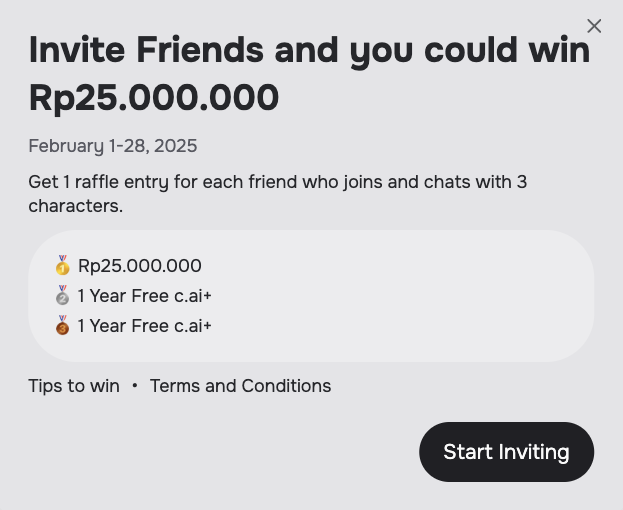This screenshot has height=510, width=623.
Task: Close the invite friends dialog
Action: tap(594, 26)
